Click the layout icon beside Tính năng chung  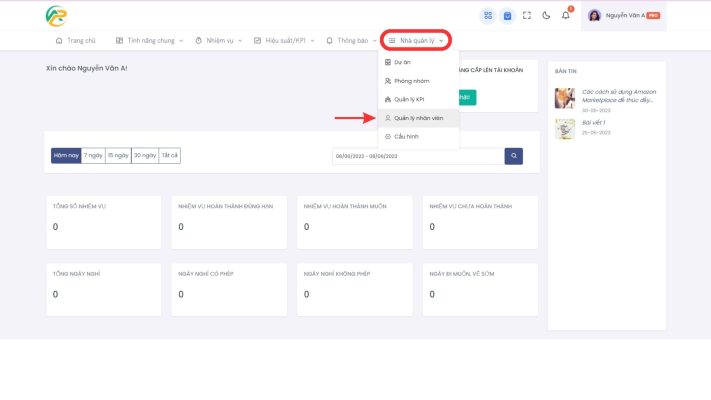click(x=119, y=40)
